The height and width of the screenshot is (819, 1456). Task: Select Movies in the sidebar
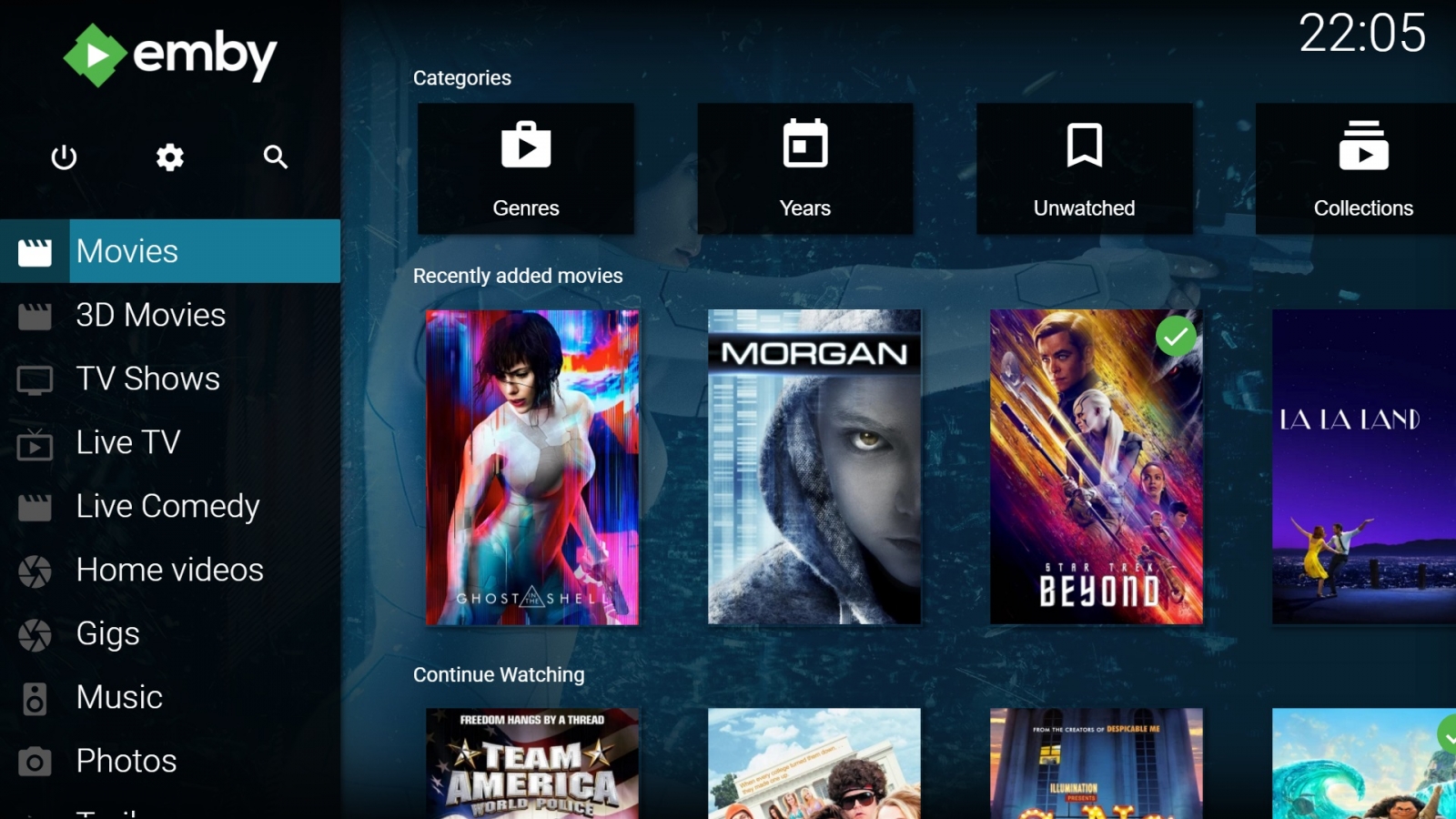point(170,251)
